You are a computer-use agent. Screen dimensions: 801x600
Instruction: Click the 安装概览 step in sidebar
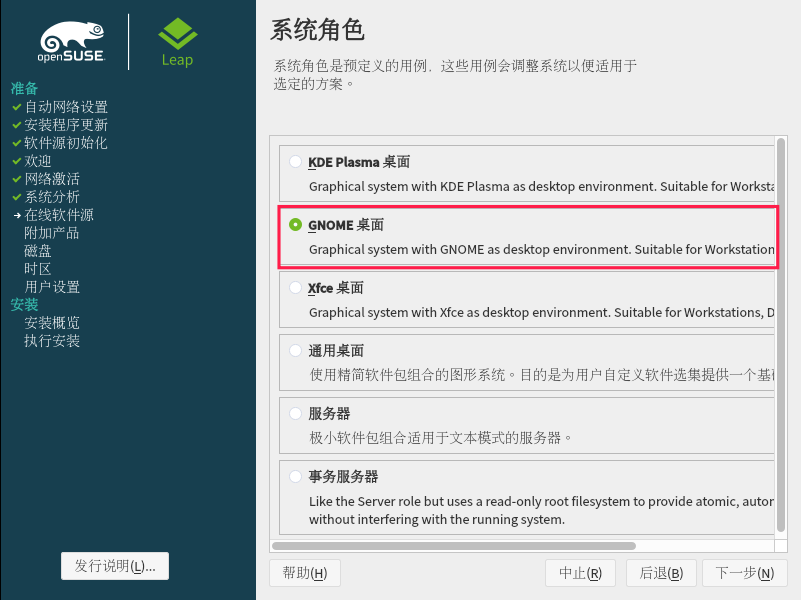[x=52, y=323]
